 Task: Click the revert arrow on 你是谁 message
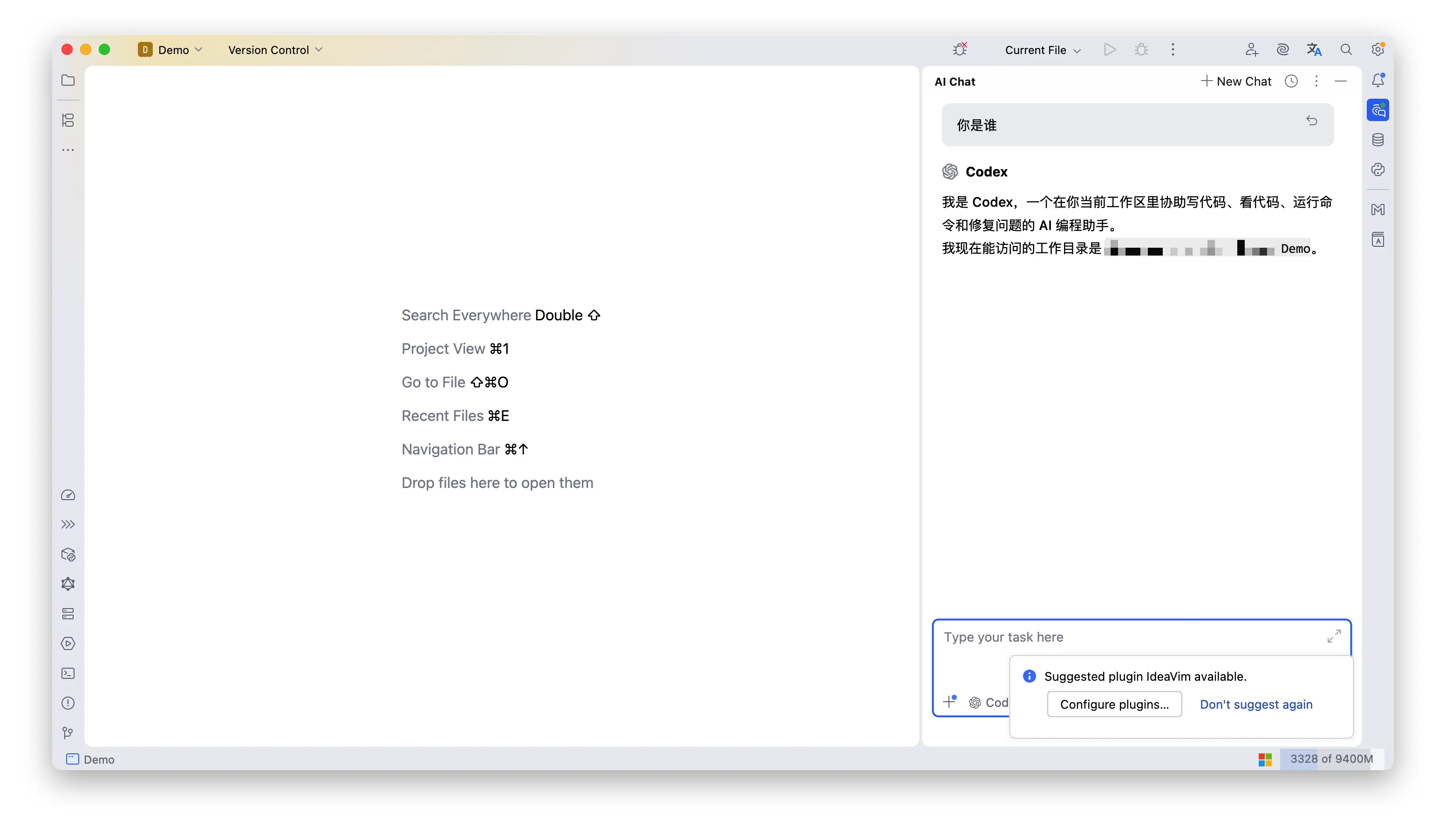(1311, 121)
